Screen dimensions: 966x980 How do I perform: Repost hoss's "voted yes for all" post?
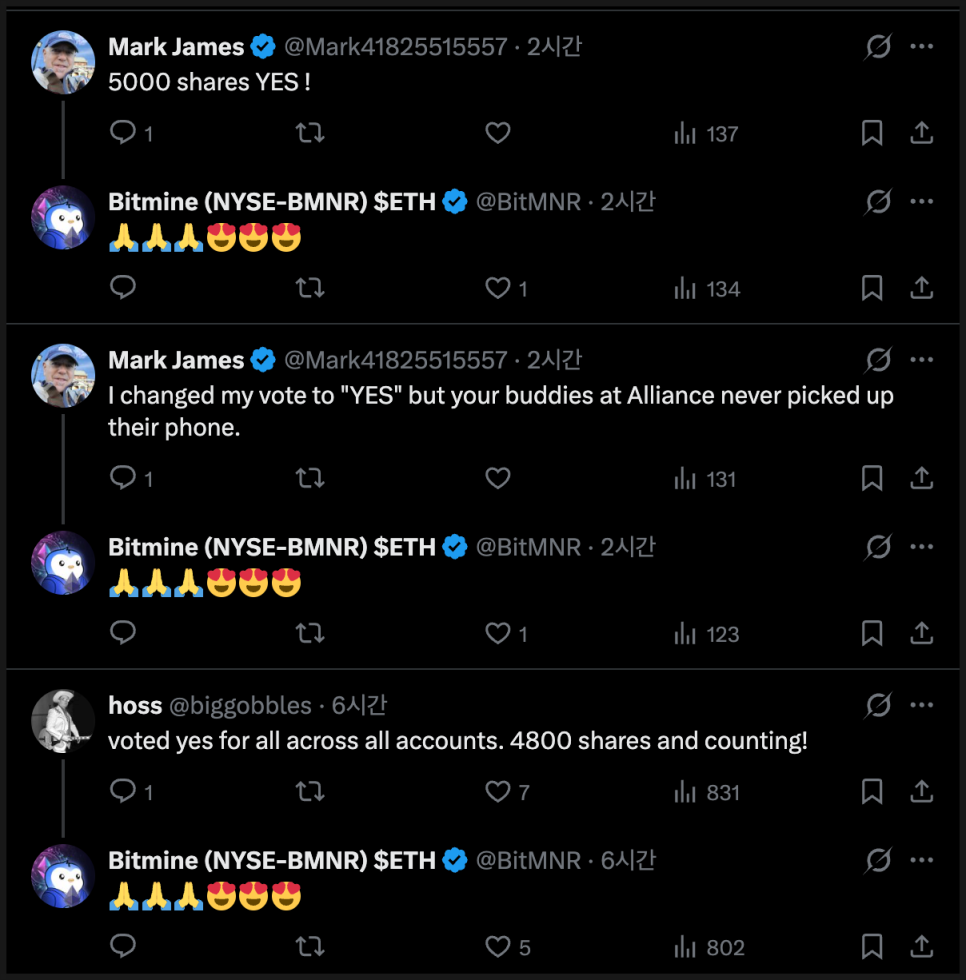coord(310,792)
